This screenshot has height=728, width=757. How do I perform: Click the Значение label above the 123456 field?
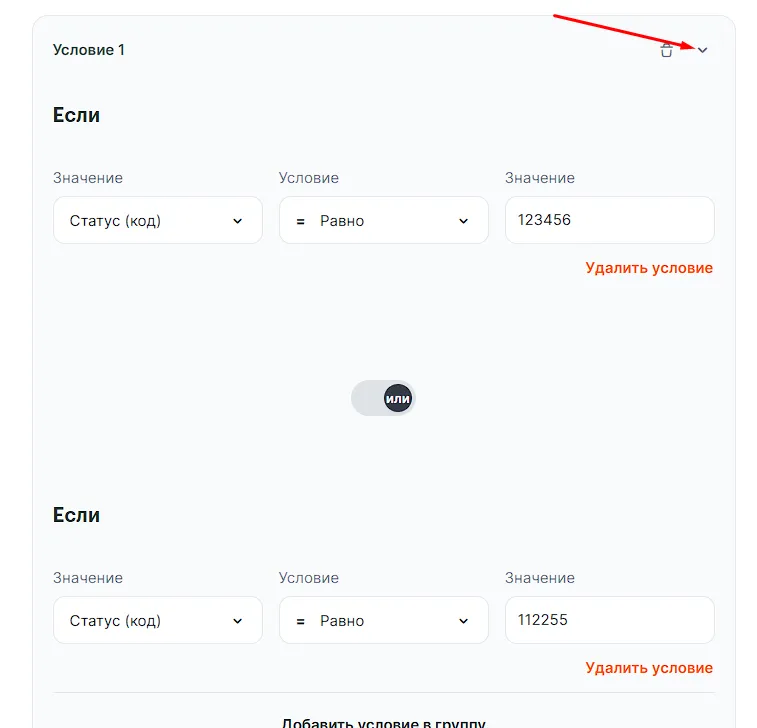coord(540,178)
